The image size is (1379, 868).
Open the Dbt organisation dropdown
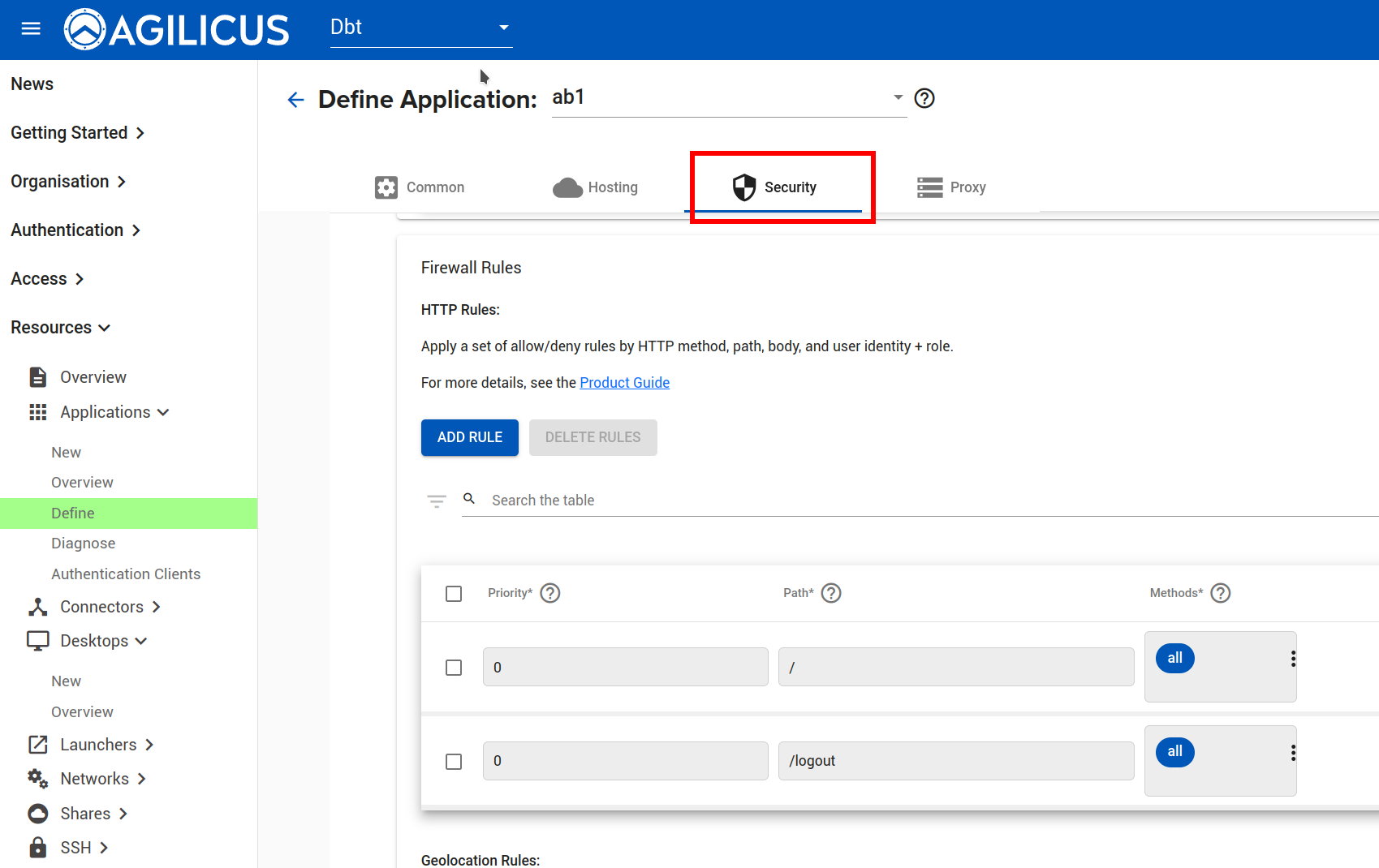(x=420, y=28)
